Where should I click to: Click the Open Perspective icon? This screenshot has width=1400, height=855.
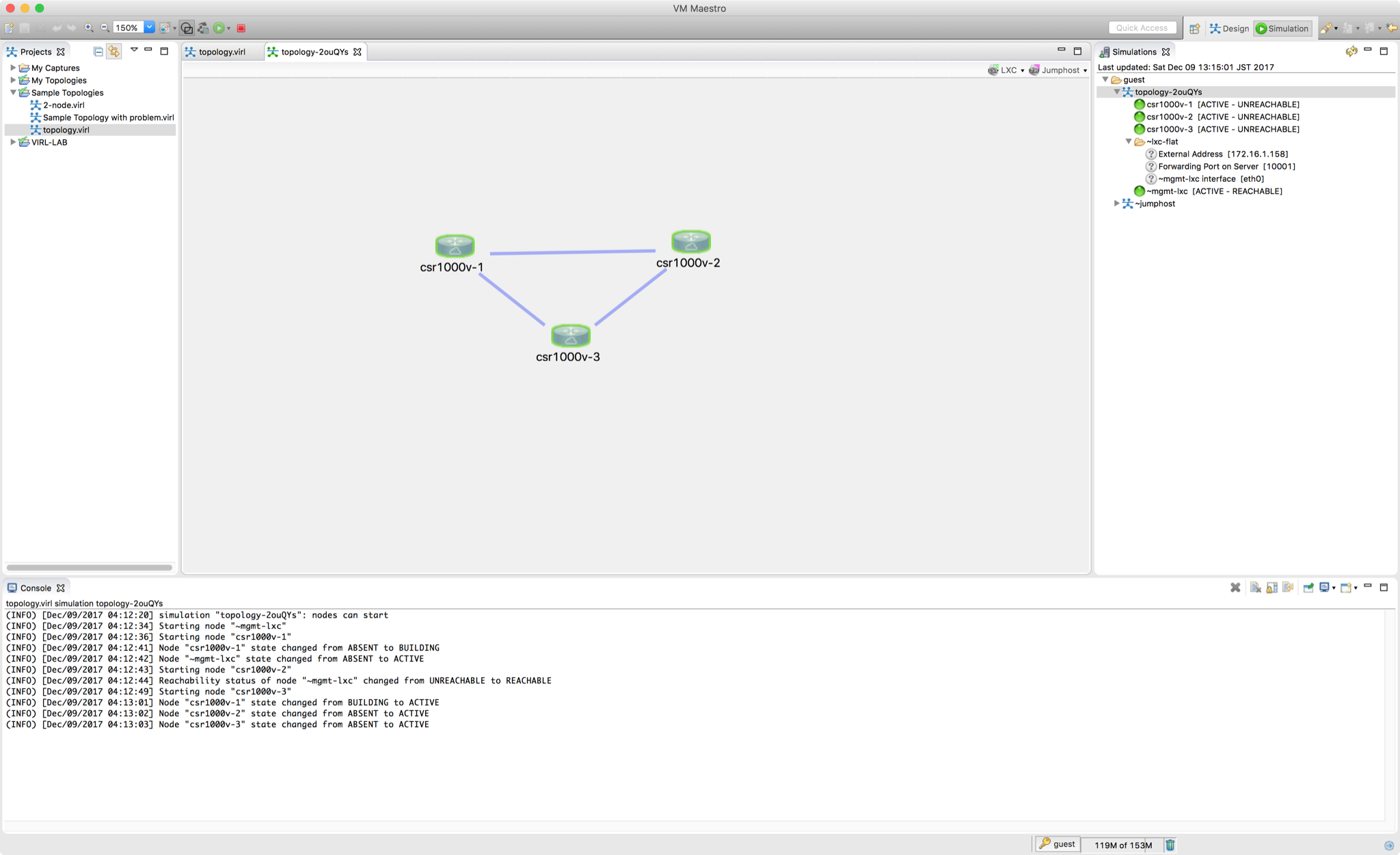(1194, 29)
